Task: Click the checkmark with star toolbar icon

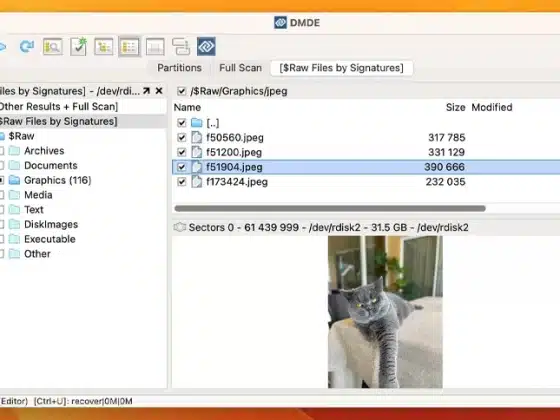Action: (79, 46)
